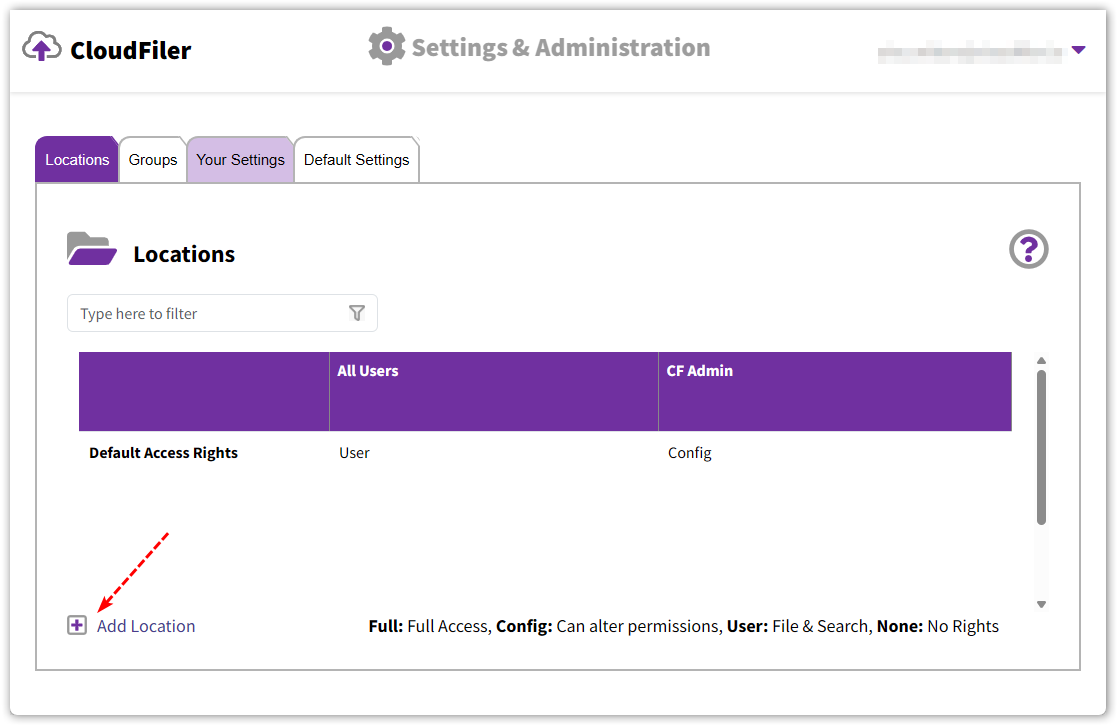Click the scrollbar down arrow in Locations table

pos(1041,604)
